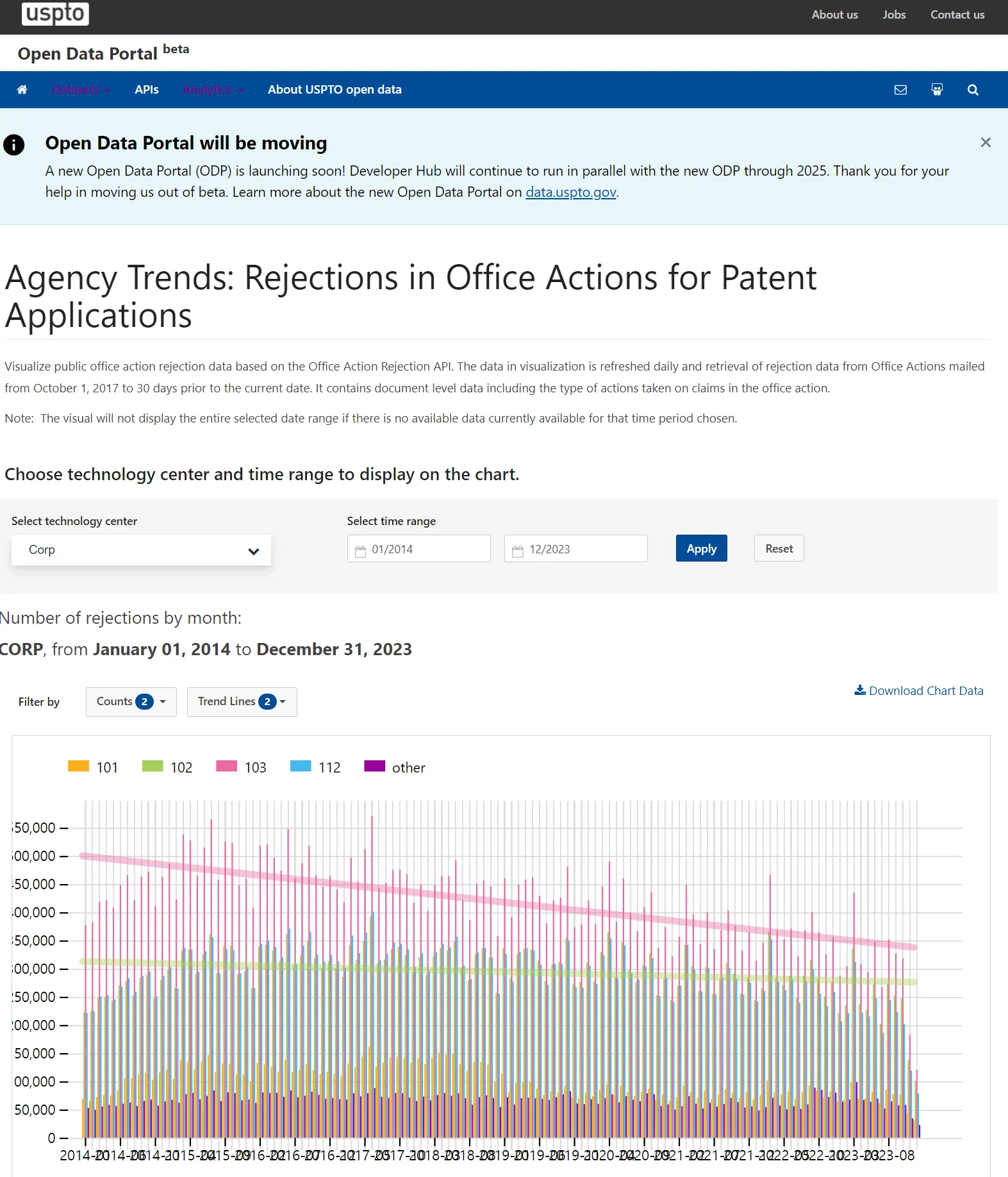Open search via the magnifier icon
The height and width of the screenshot is (1177, 1008).
(973, 90)
